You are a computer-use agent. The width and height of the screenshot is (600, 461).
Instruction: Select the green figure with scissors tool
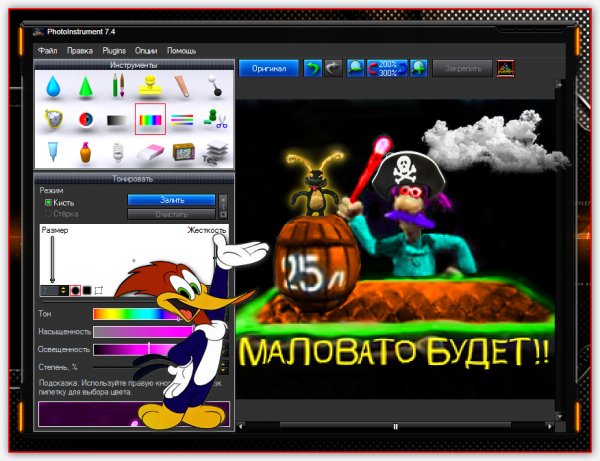pos(215,119)
